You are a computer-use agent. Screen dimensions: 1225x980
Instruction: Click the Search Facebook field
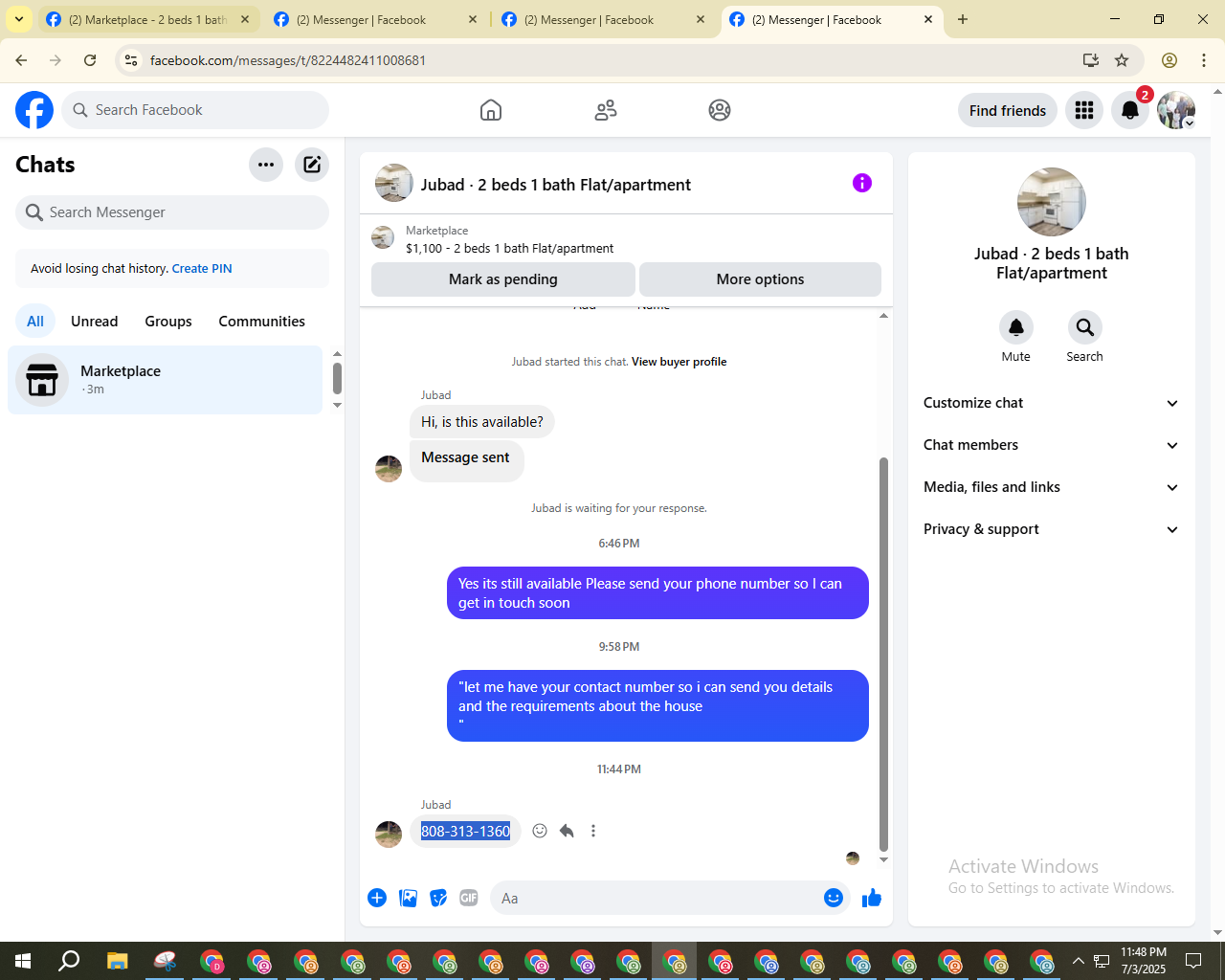195,110
